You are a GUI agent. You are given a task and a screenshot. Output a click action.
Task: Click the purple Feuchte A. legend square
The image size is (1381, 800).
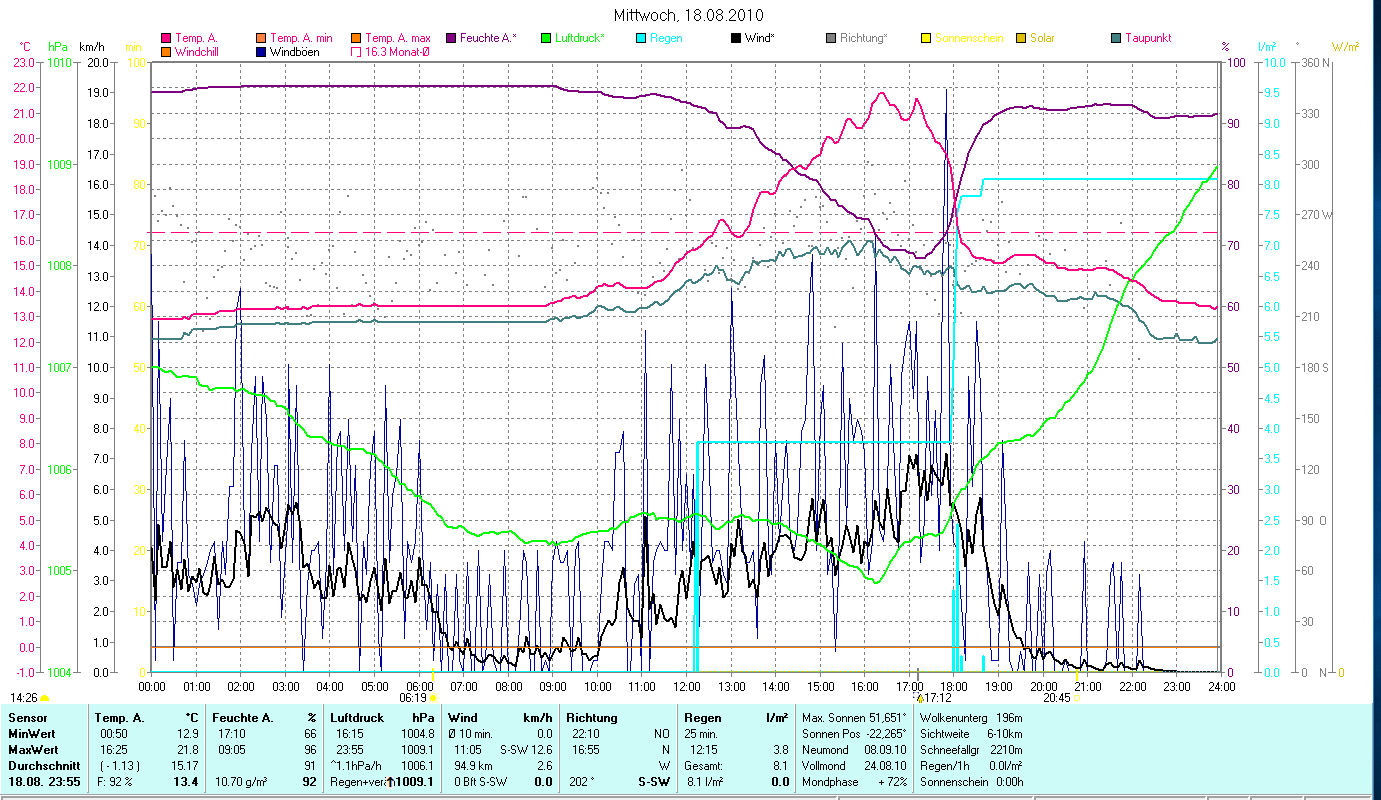pos(451,38)
